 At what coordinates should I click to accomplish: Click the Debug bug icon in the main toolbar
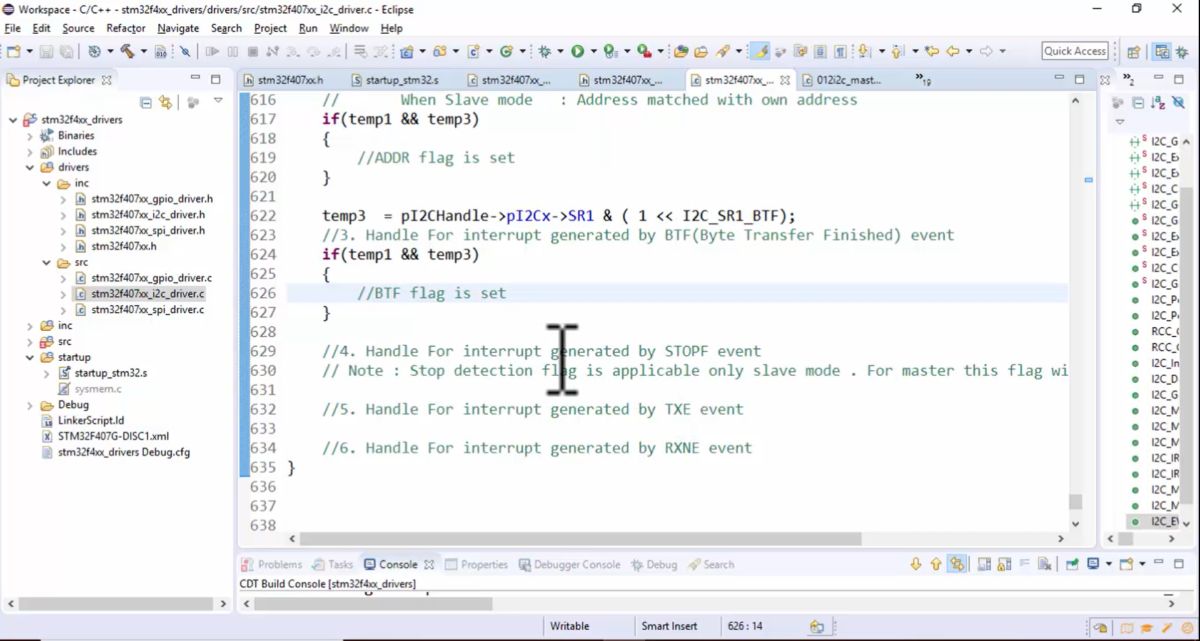coord(546,51)
